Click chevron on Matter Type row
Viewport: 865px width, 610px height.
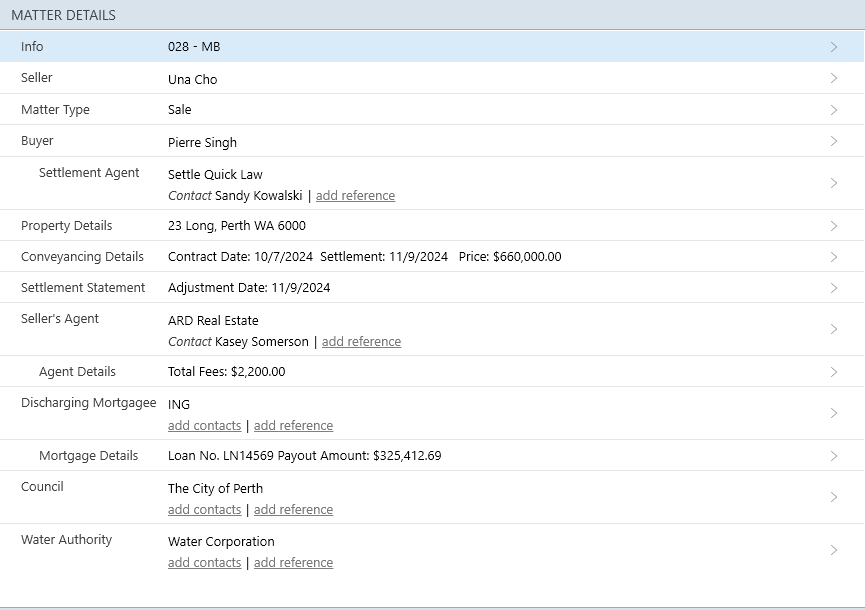[834, 110]
